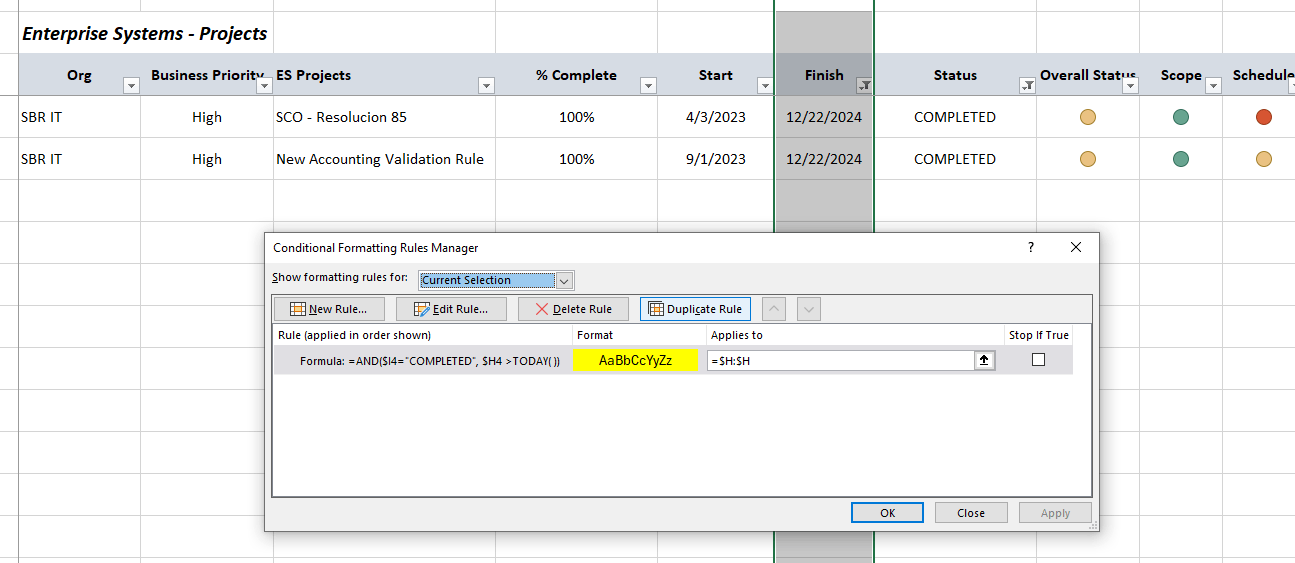Select 100% cell in SCO row
The width and height of the screenshot is (1295, 563).
click(x=577, y=117)
